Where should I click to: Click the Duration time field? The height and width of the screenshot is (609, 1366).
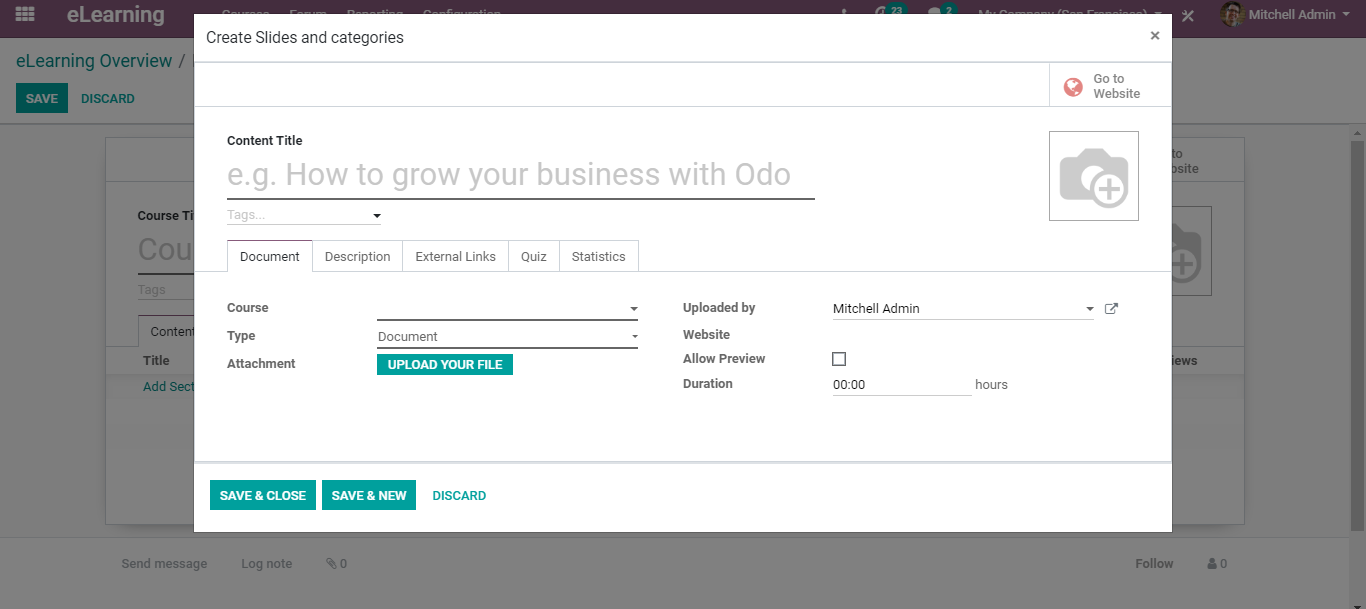click(x=902, y=384)
